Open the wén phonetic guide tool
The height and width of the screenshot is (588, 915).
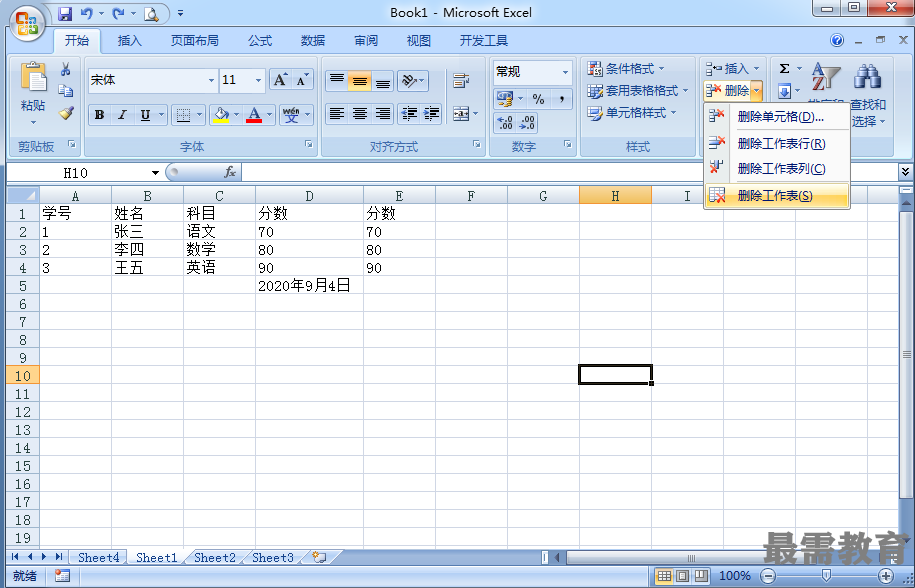[291, 114]
